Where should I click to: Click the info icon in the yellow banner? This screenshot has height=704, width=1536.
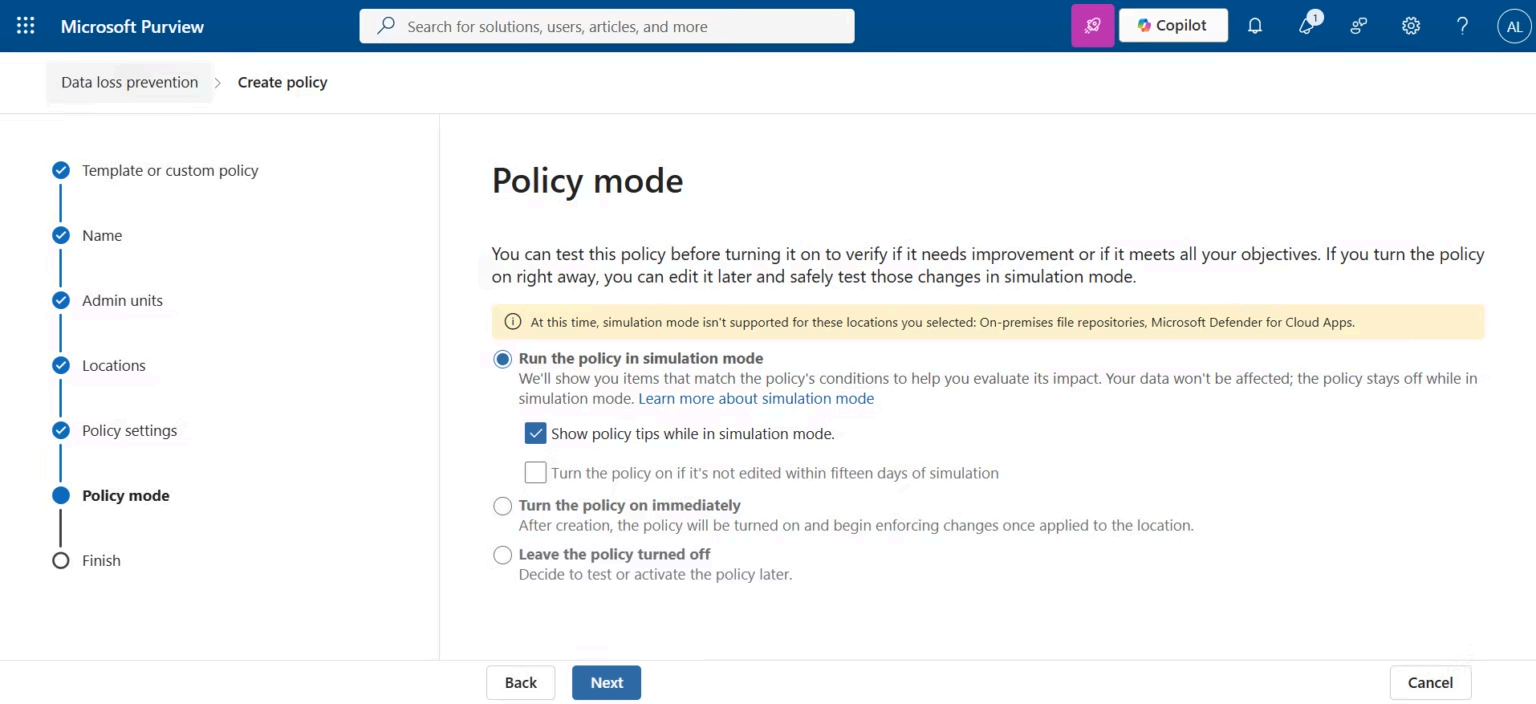coord(513,322)
